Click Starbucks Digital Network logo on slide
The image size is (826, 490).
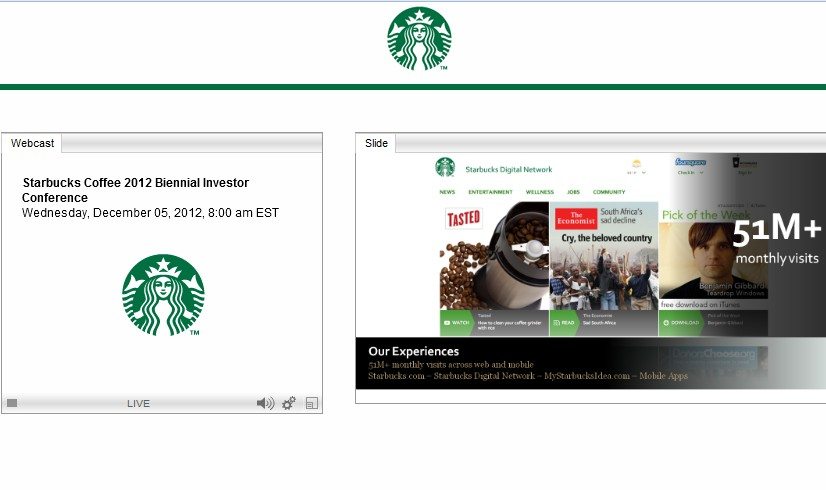(445, 168)
